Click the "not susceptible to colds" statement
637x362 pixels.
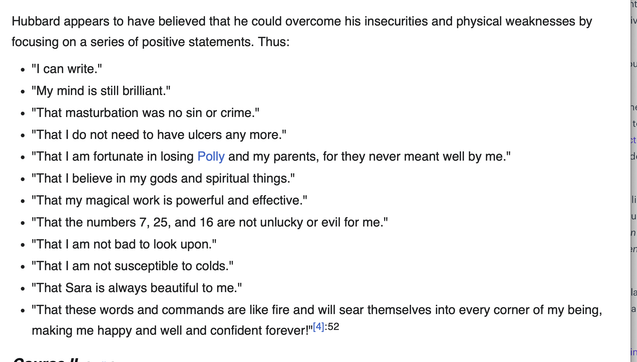click(132, 266)
